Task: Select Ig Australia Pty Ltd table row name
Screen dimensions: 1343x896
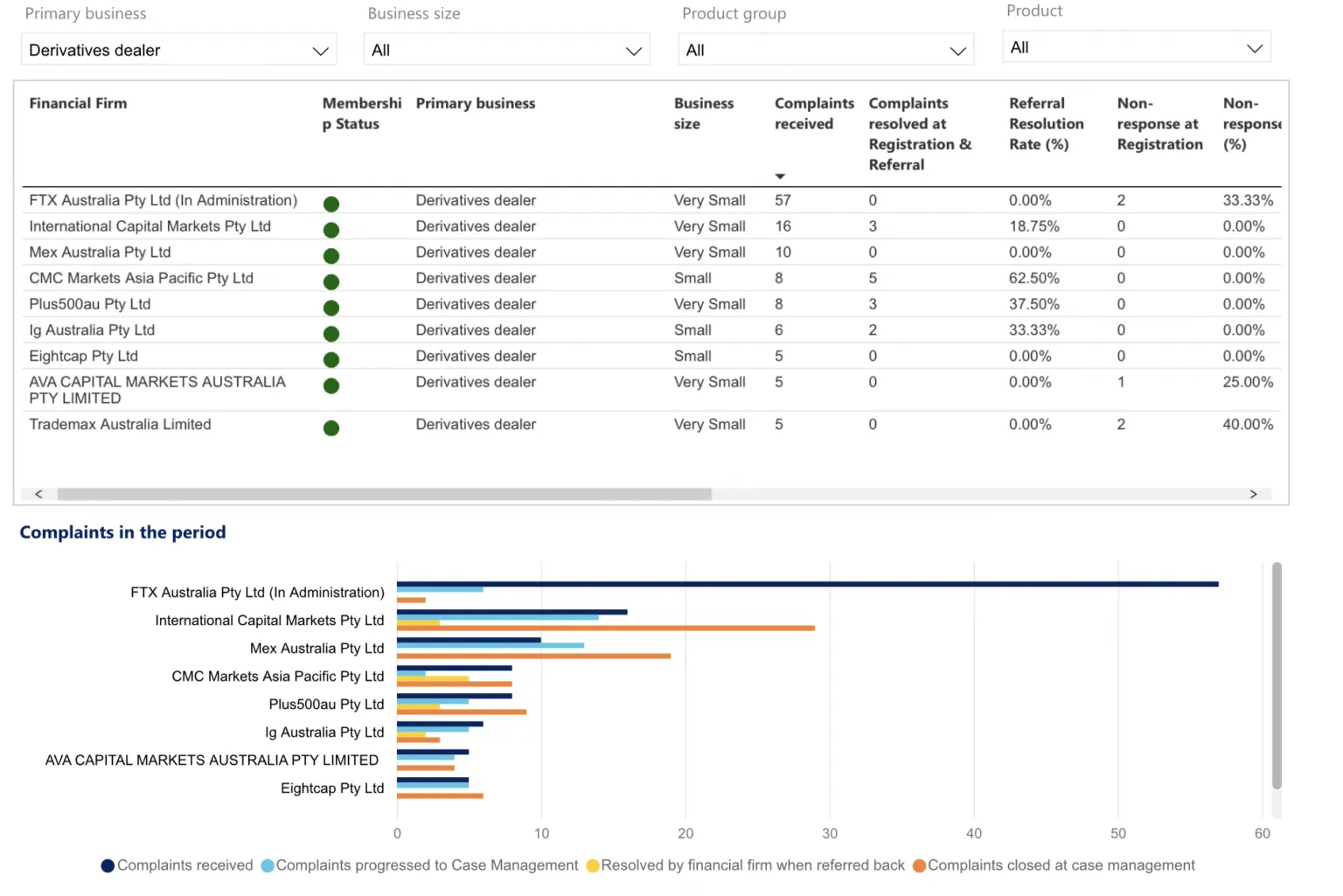Action: pos(92,330)
